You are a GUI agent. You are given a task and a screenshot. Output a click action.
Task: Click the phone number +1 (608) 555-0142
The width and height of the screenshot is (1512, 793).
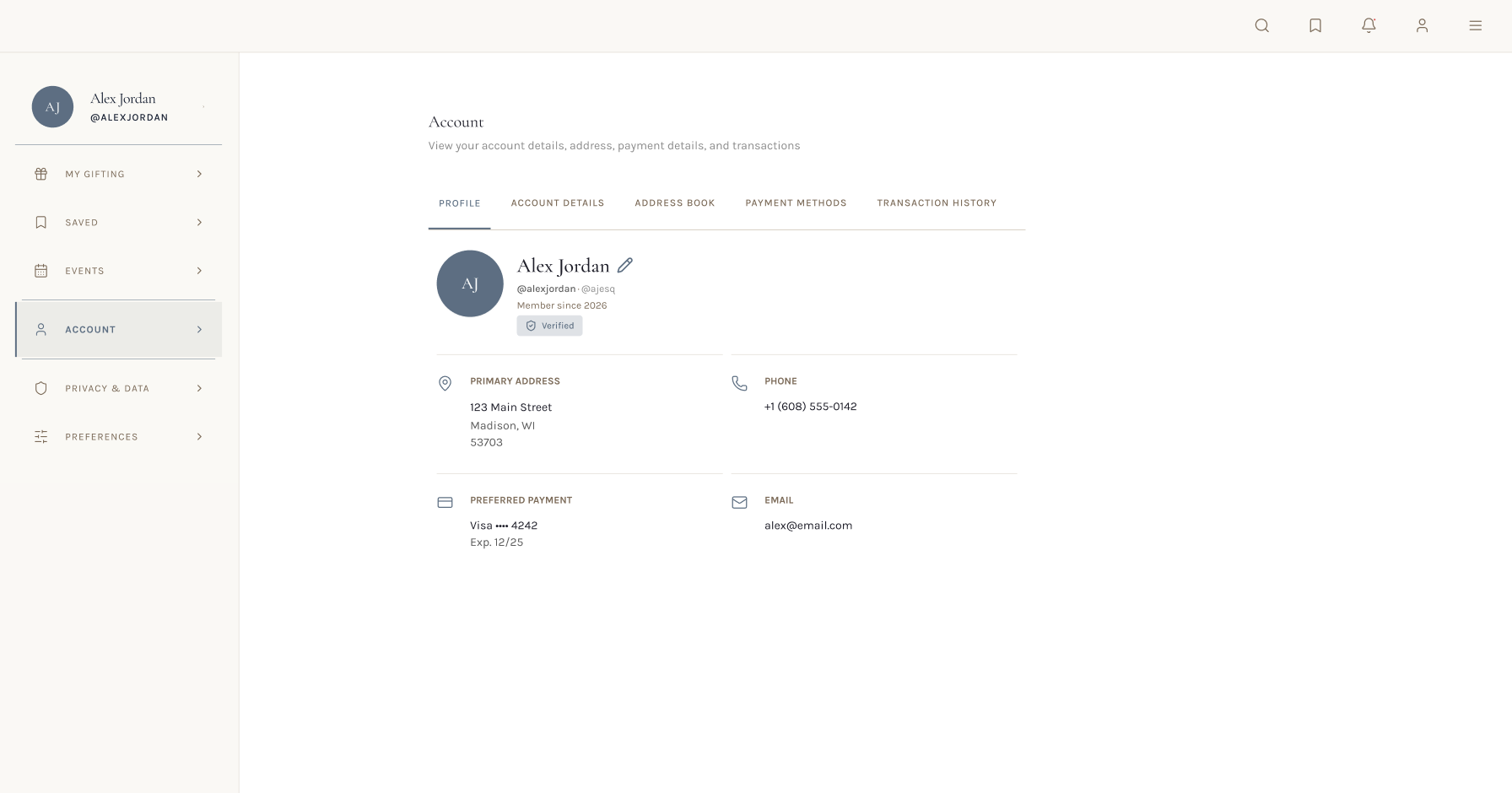click(x=810, y=407)
